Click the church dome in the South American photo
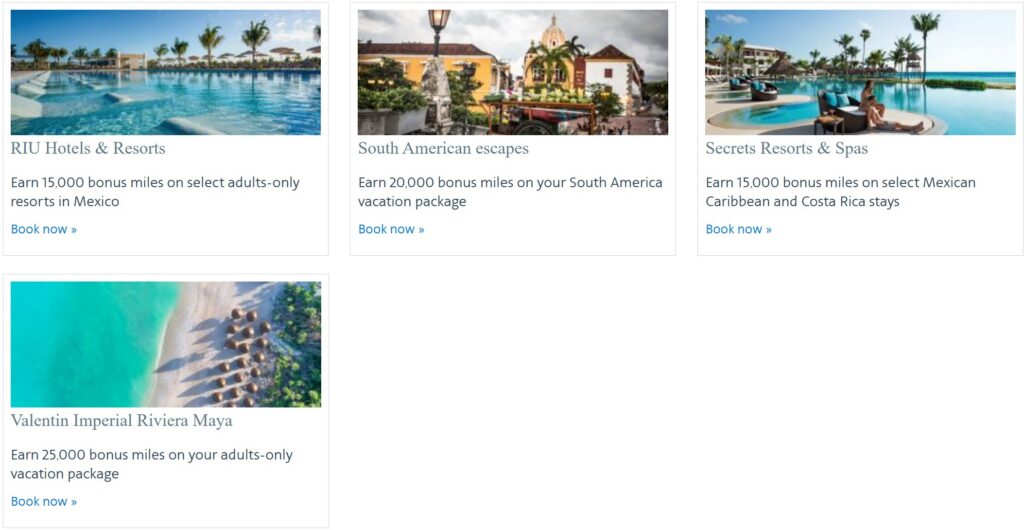The height and width of the screenshot is (530, 1024). pyautogui.click(x=553, y=33)
